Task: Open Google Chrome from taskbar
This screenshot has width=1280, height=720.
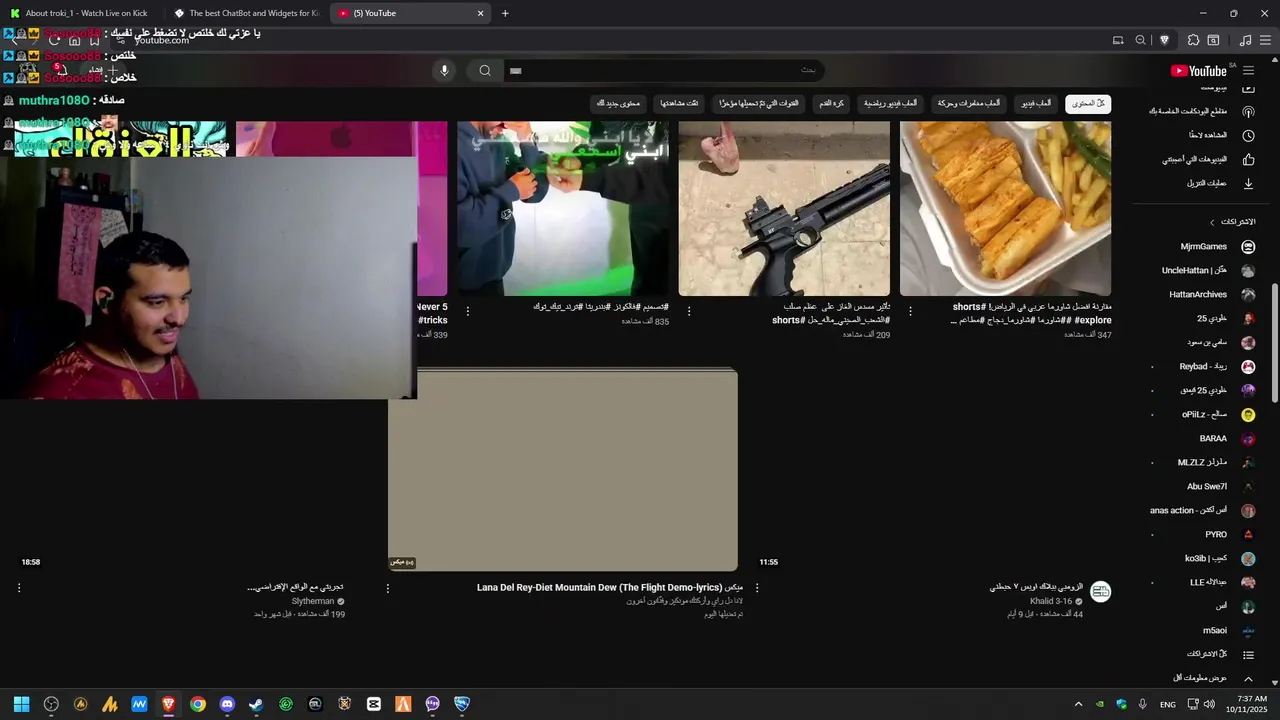Action: point(198,704)
